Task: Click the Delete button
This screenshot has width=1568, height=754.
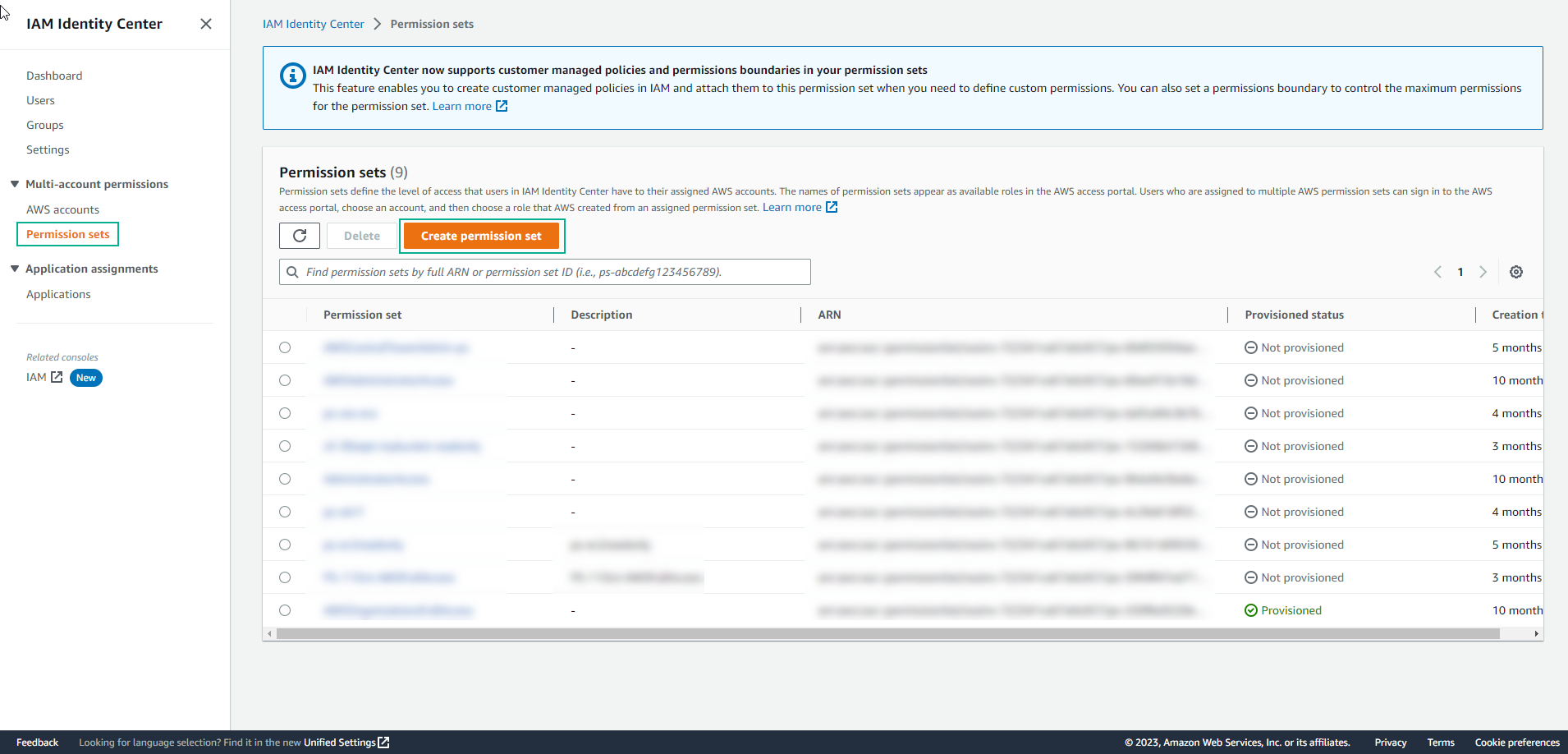Action: [362, 236]
